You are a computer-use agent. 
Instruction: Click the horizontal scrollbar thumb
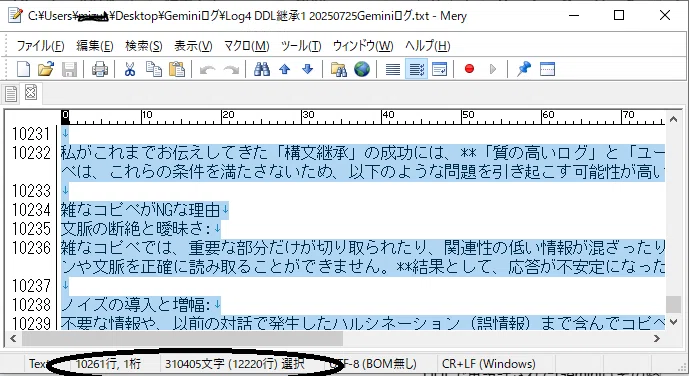tap(182, 338)
